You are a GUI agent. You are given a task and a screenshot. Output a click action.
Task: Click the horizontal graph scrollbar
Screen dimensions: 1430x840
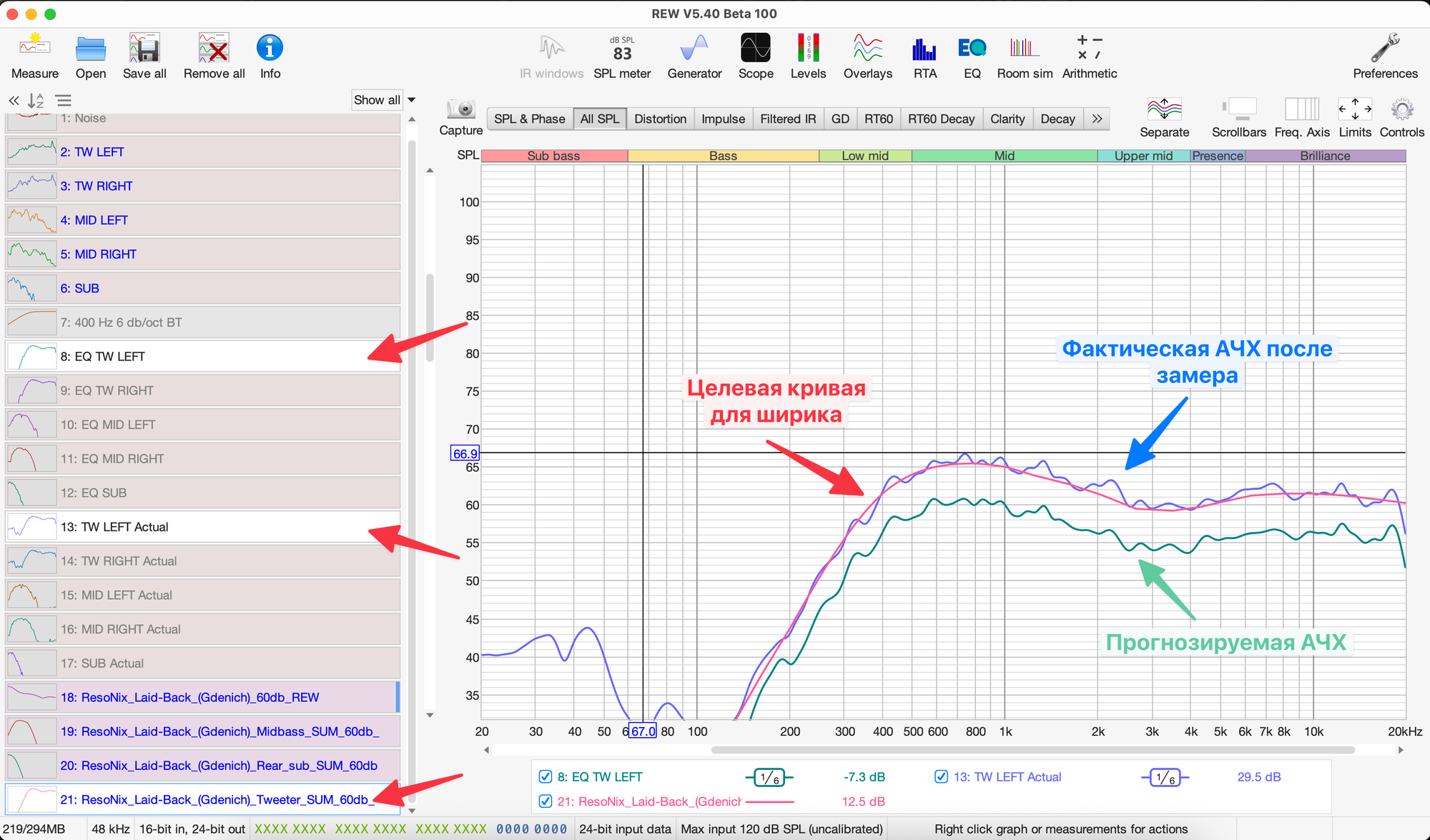(1032, 750)
